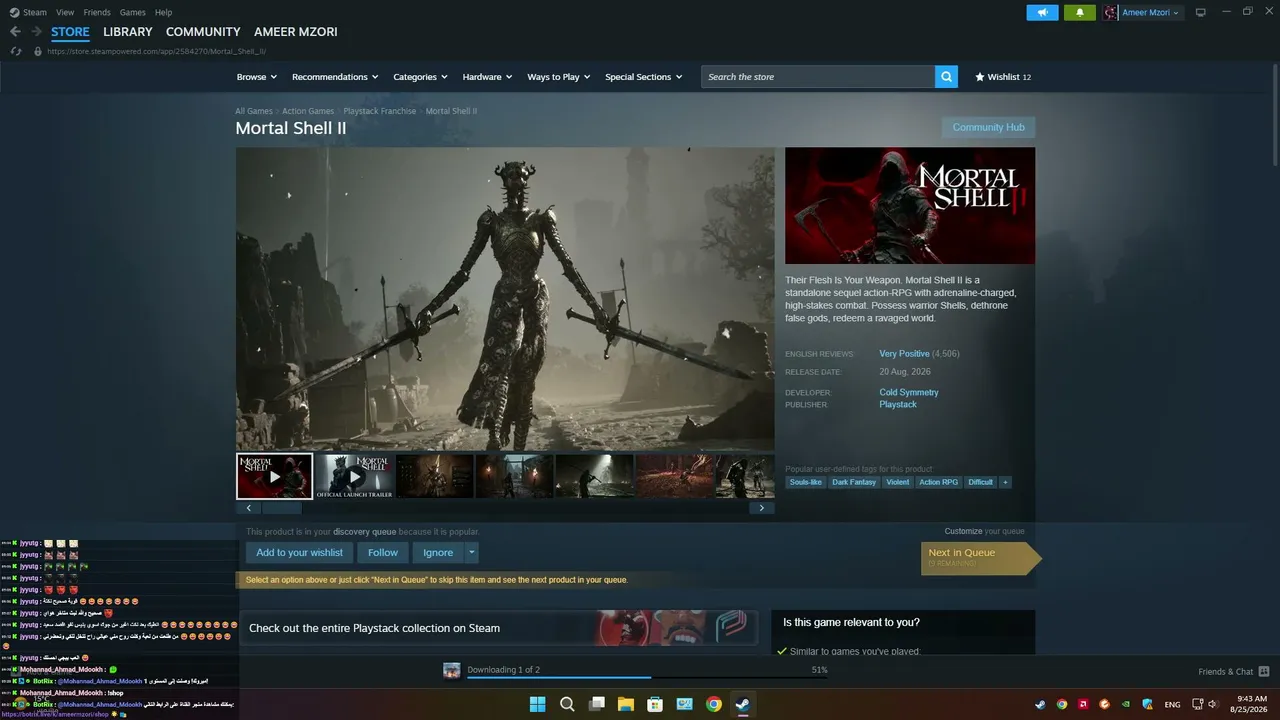Play the Official Launch Trailer thumbnail
Screen dimensions: 1280x720
click(x=354, y=476)
